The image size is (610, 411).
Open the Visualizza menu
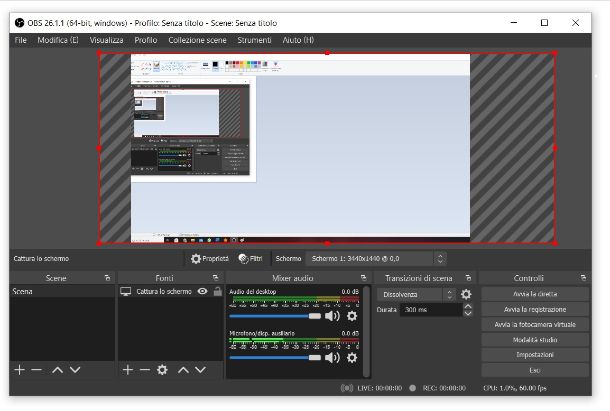(x=106, y=40)
